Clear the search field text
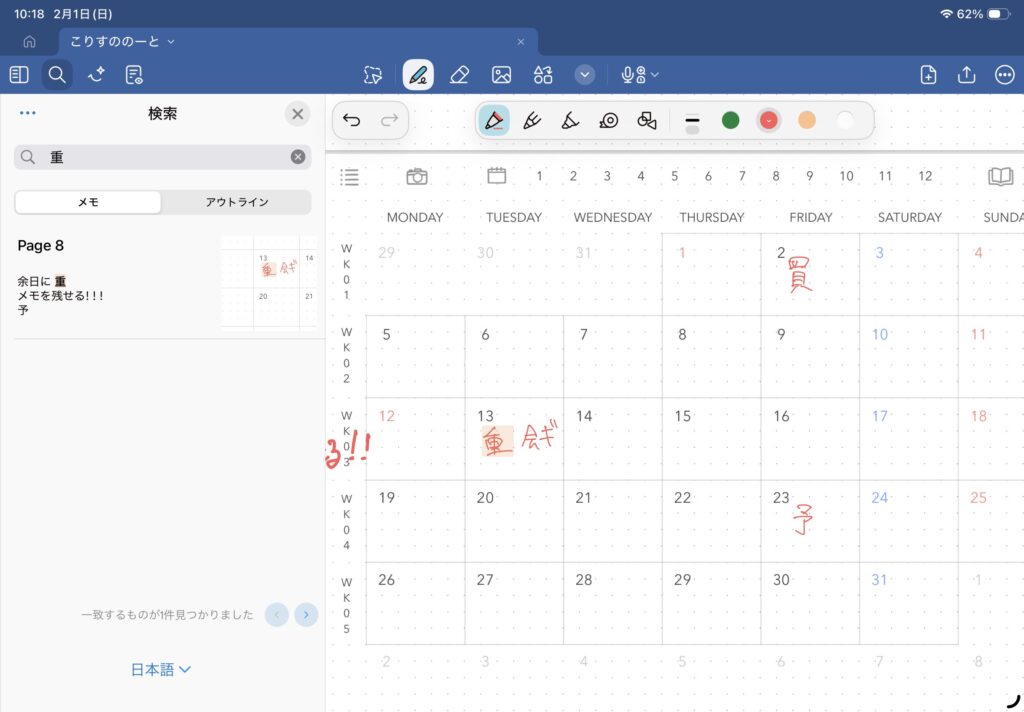 click(297, 157)
